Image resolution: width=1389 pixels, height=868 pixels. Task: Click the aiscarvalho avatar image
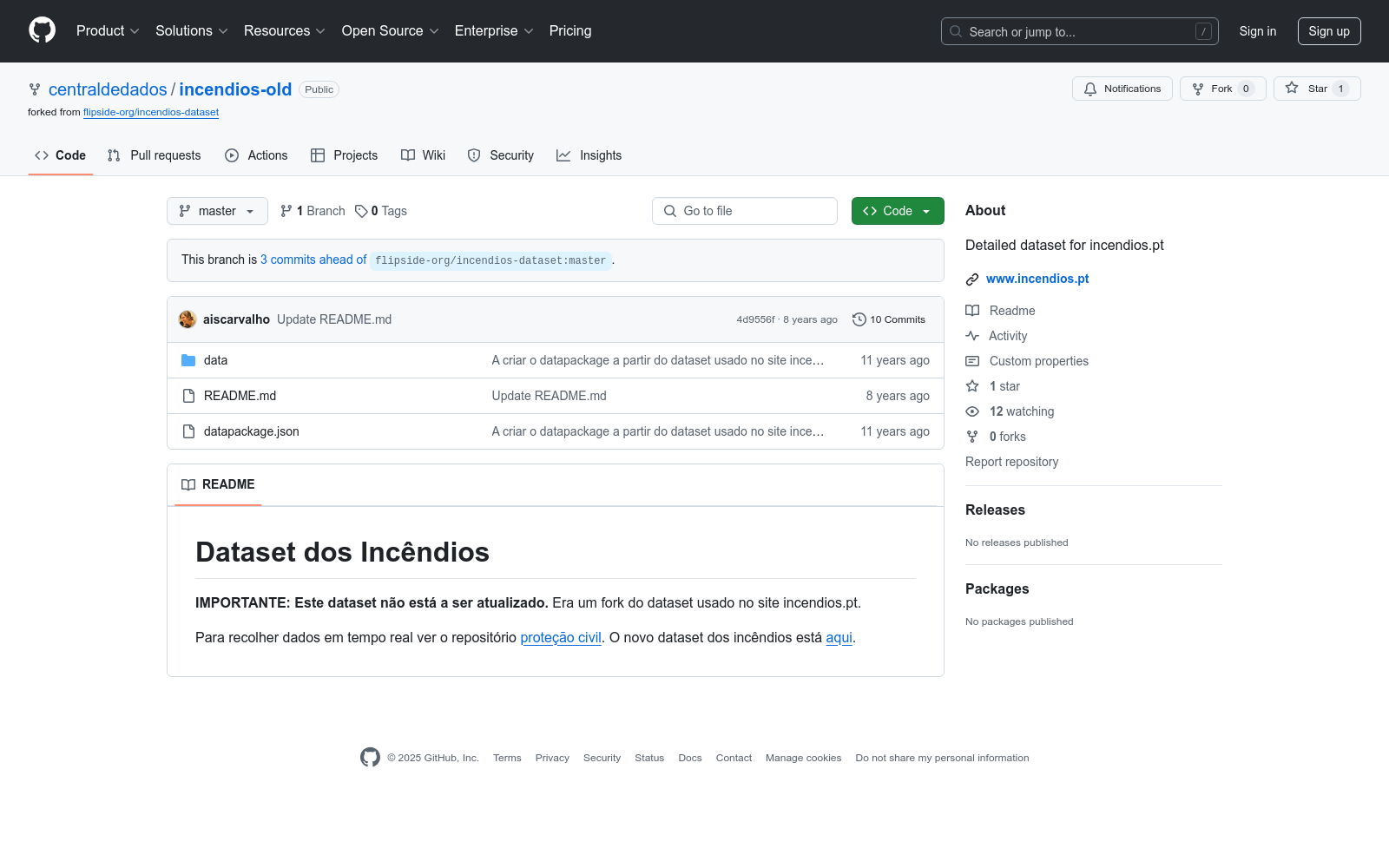click(188, 319)
